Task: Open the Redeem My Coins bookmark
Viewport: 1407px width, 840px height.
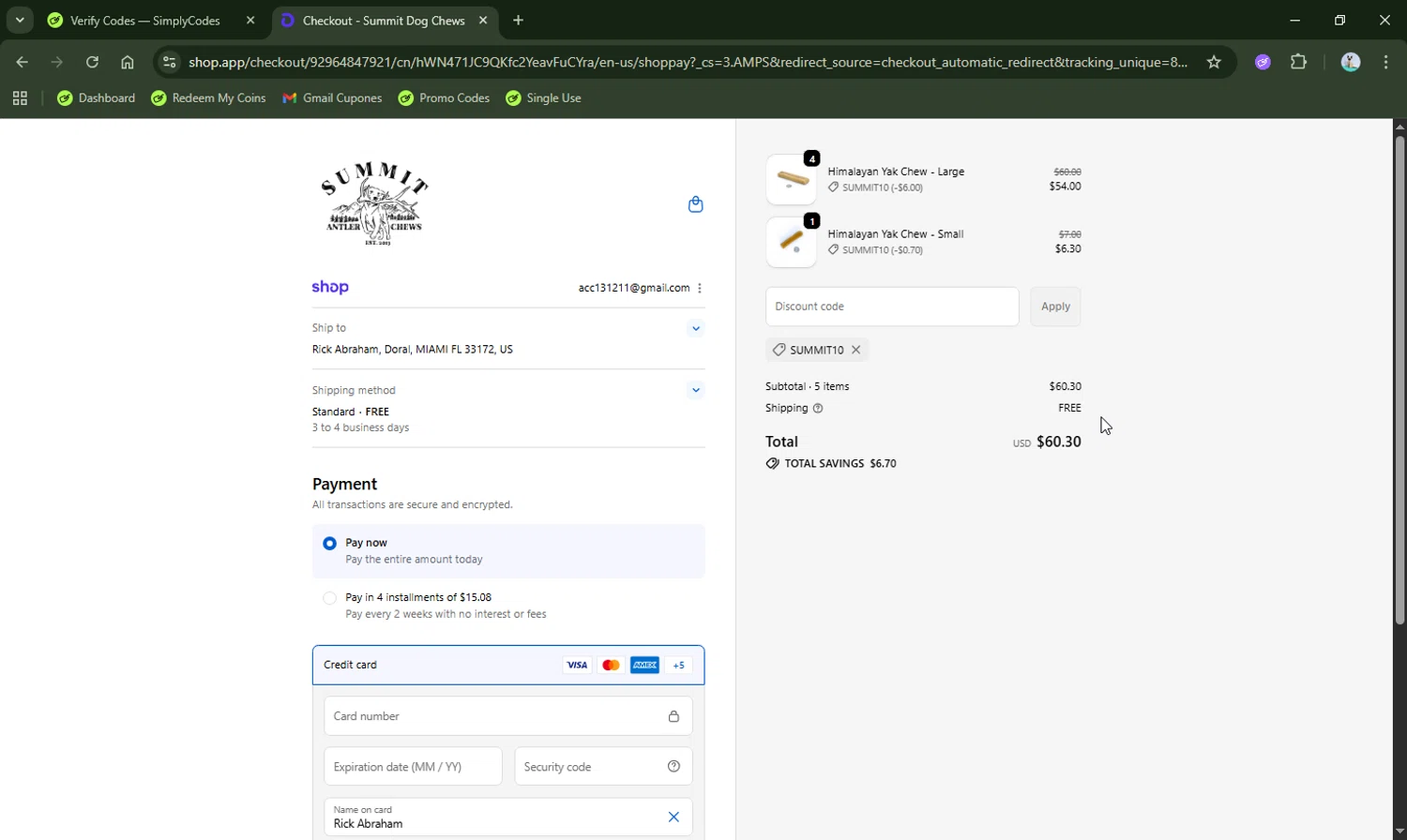Action: coord(208,97)
